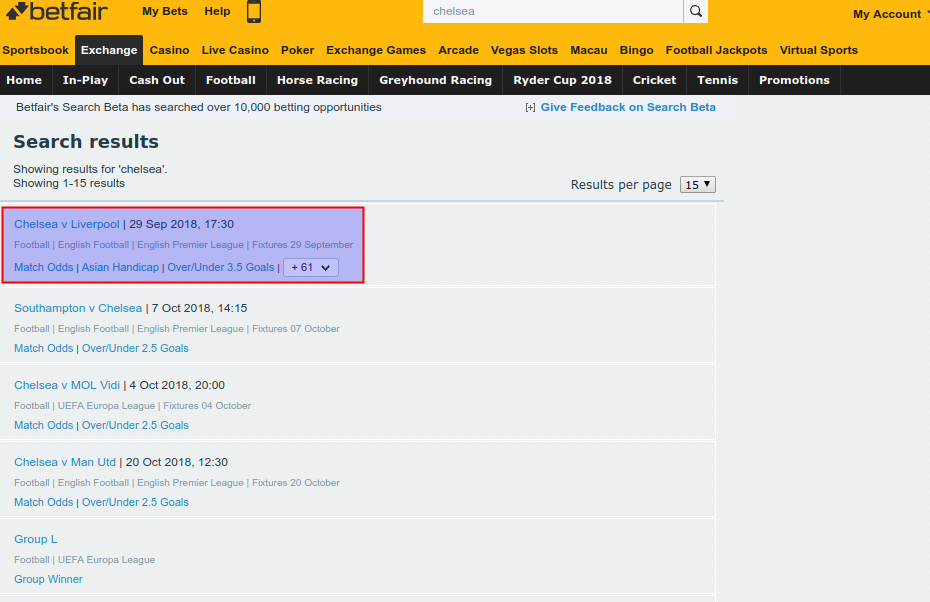Viewport: 930px width, 602px height.
Task: Open Over/Under 2.5 Goals for Chelsea v Man Utd
Action: pyautogui.click(x=135, y=502)
